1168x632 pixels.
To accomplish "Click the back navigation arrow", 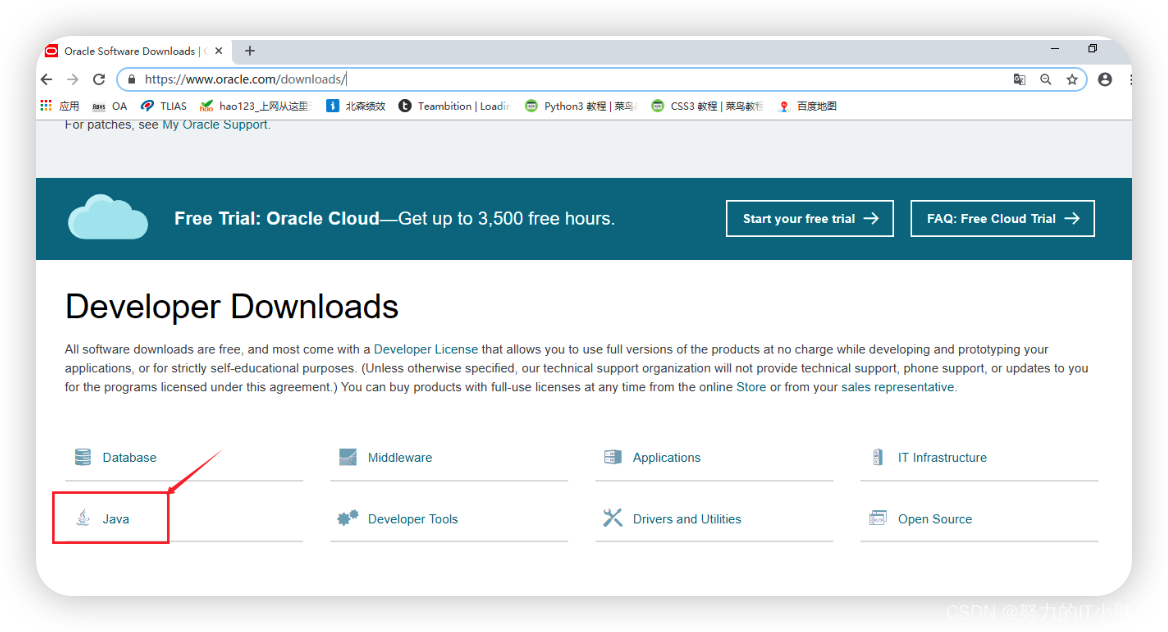I will tap(46, 78).
